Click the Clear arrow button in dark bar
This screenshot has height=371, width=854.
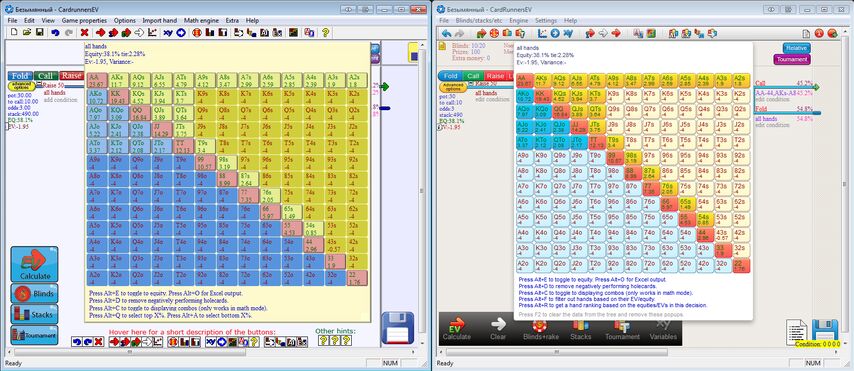point(498,330)
